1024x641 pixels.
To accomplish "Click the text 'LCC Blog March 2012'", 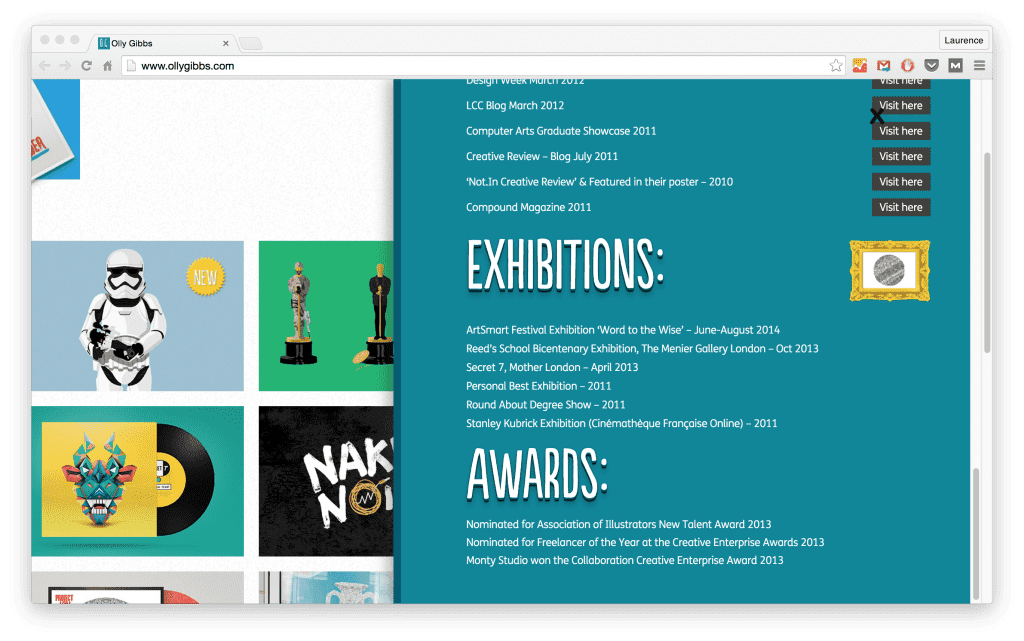I will click(x=515, y=105).
